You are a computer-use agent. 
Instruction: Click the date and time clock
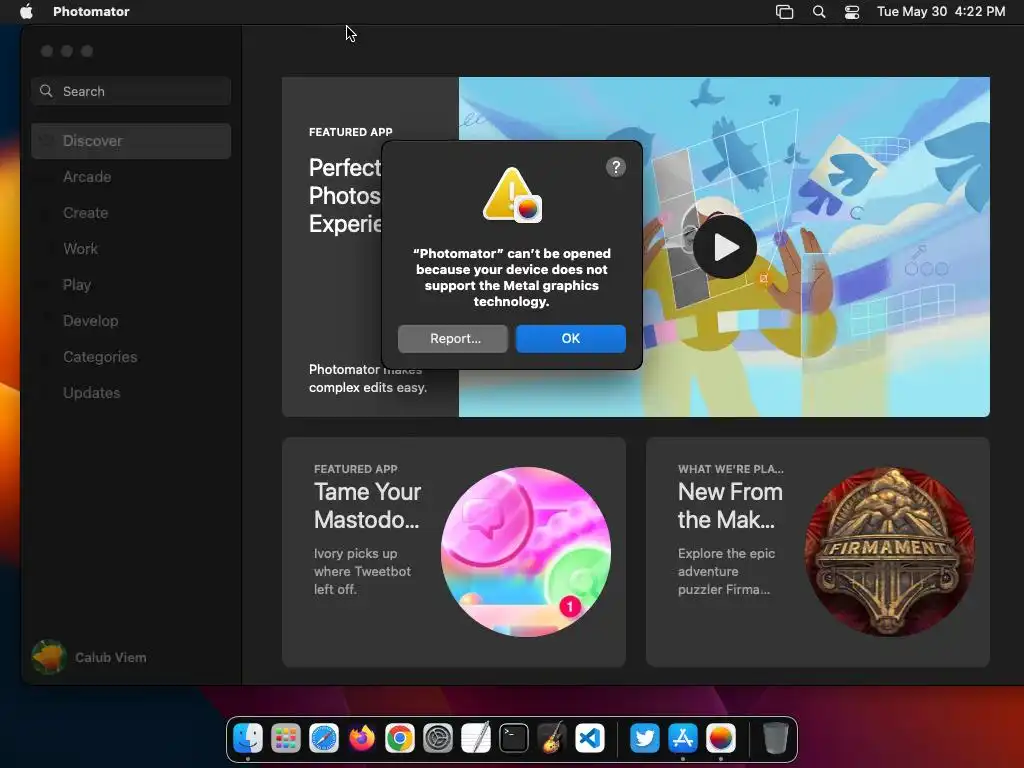tap(940, 11)
